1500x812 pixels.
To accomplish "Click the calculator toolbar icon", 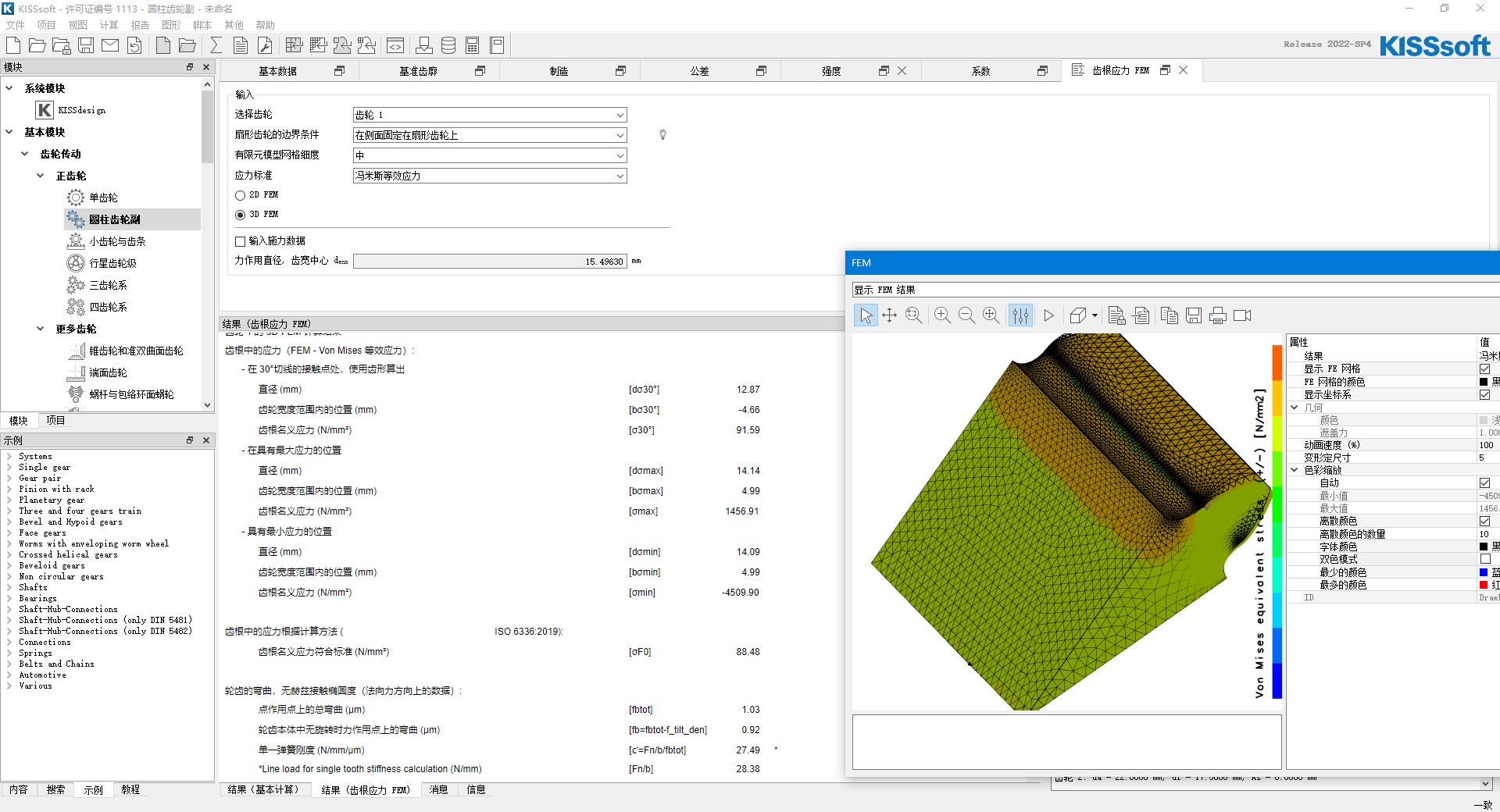I will coord(473,45).
